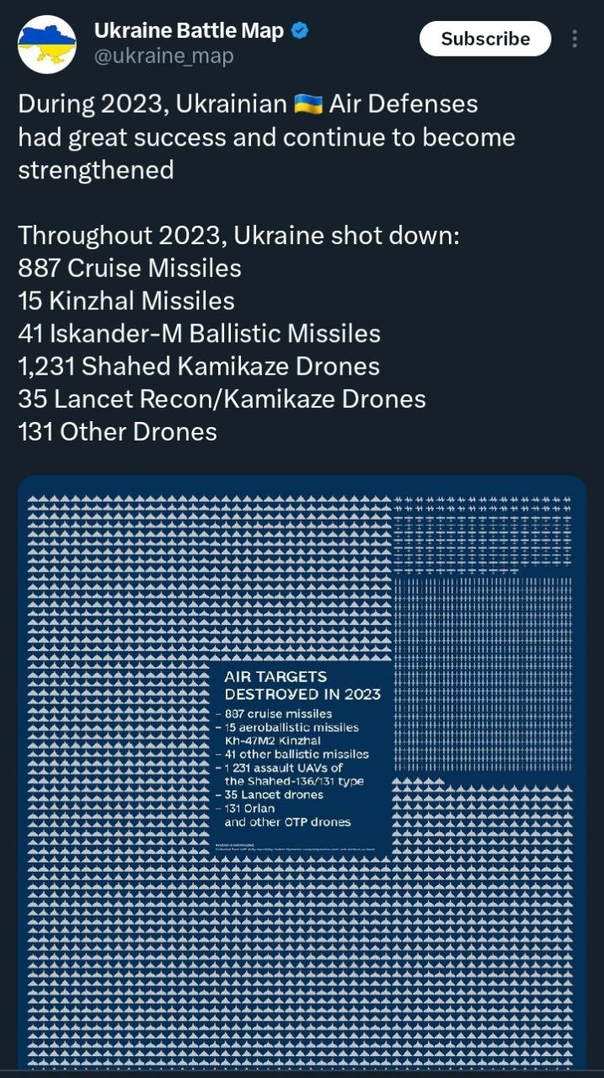Select the '41 Iskander-M Ballistic Missiles' line
The image size is (604, 1078).
199,333
